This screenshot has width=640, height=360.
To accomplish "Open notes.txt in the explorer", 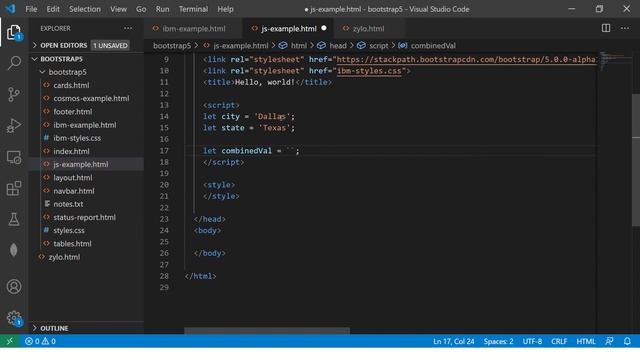I will [x=68, y=204].
